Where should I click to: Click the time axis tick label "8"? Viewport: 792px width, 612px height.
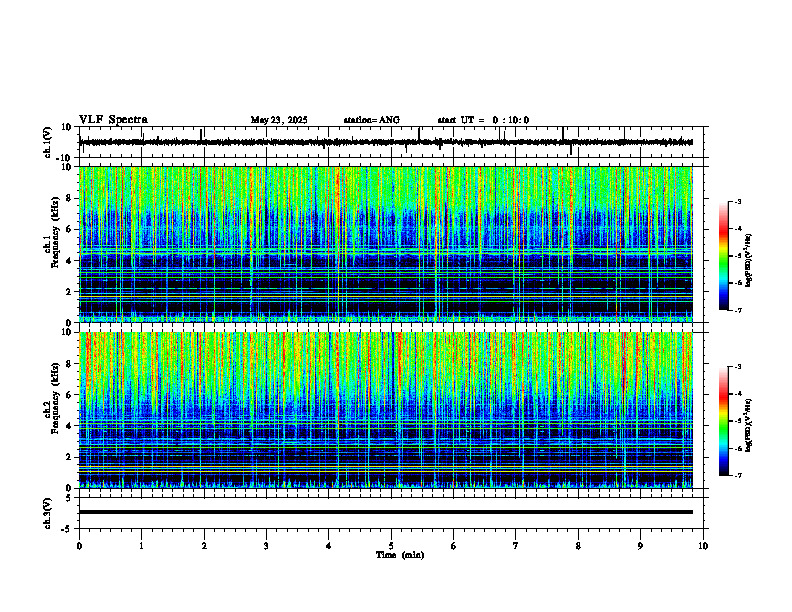click(578, 546)
